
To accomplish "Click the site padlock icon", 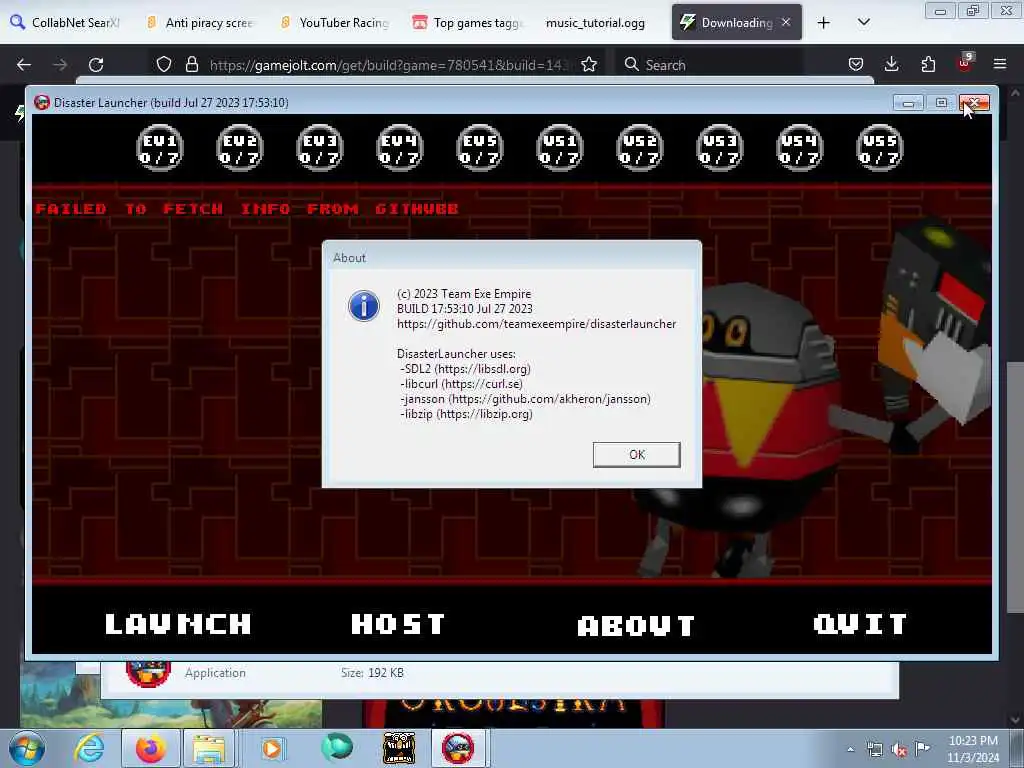I will 191,65.
